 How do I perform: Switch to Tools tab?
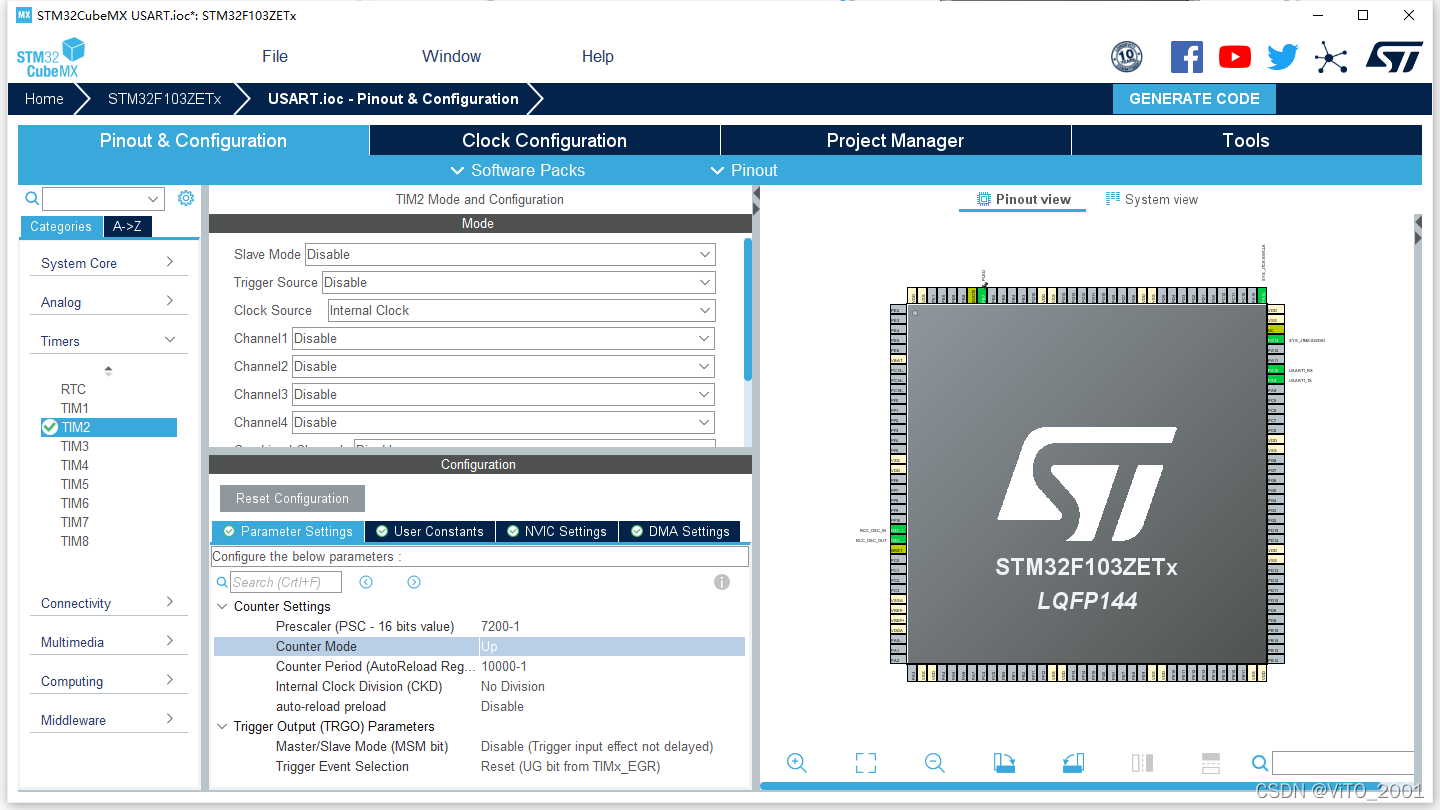1246,140
